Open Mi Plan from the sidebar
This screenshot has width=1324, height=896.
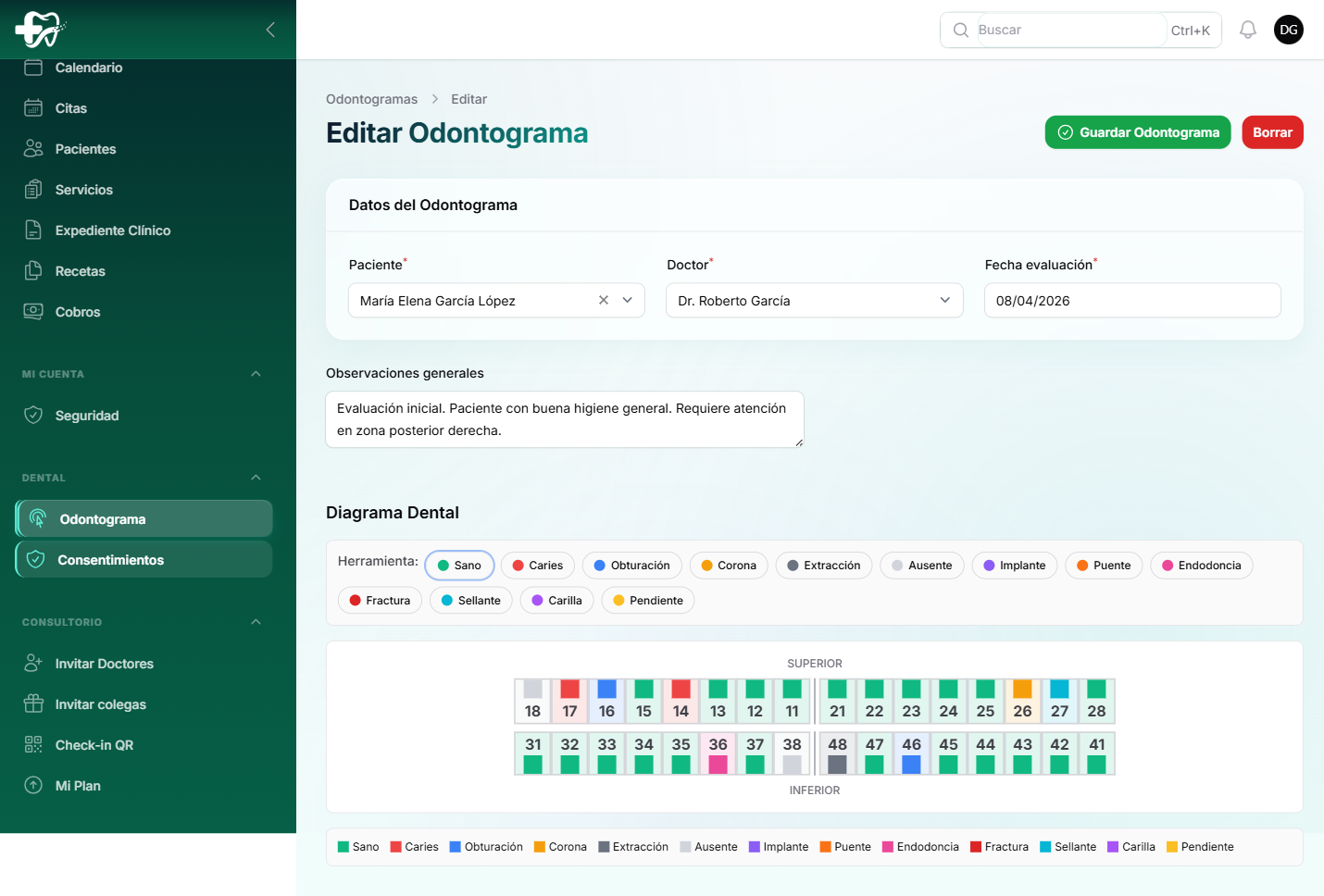(x=144, y=786)
